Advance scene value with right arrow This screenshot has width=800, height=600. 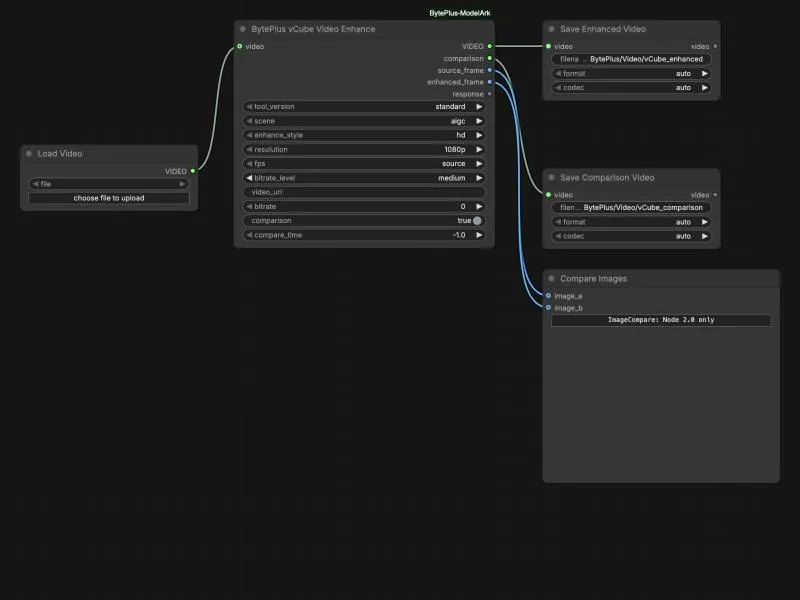pos(479,121)
